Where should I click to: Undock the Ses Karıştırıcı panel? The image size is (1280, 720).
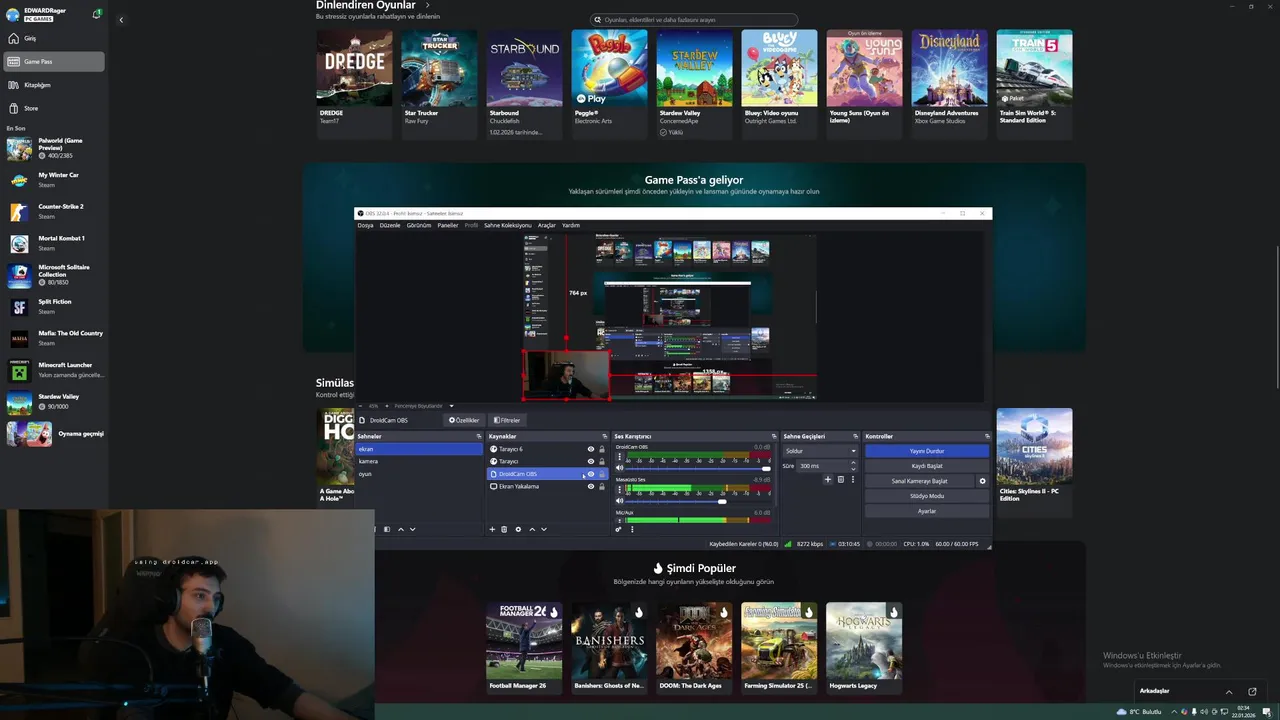pos(774,436)
